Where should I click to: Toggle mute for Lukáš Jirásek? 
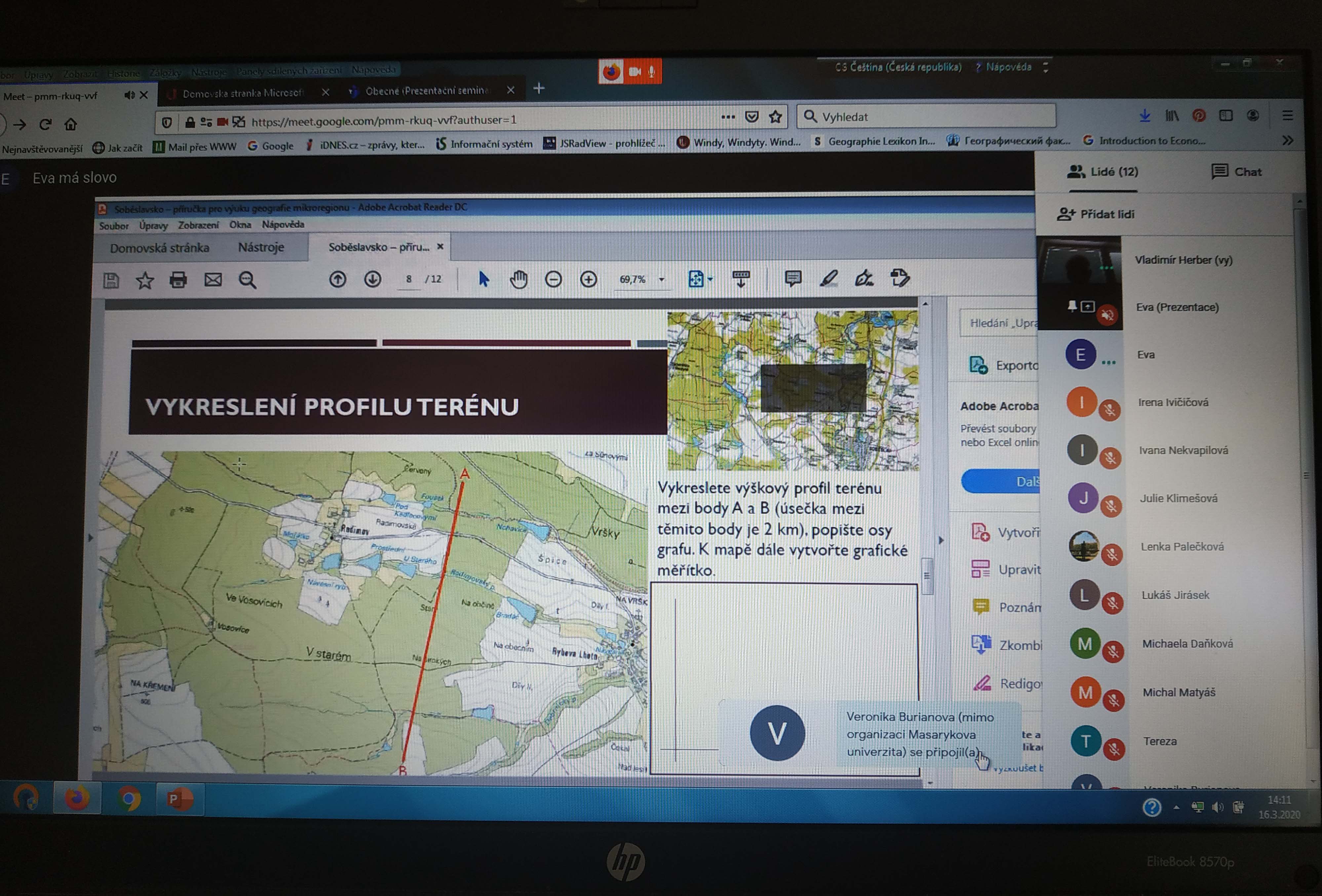click(1113, 603)
